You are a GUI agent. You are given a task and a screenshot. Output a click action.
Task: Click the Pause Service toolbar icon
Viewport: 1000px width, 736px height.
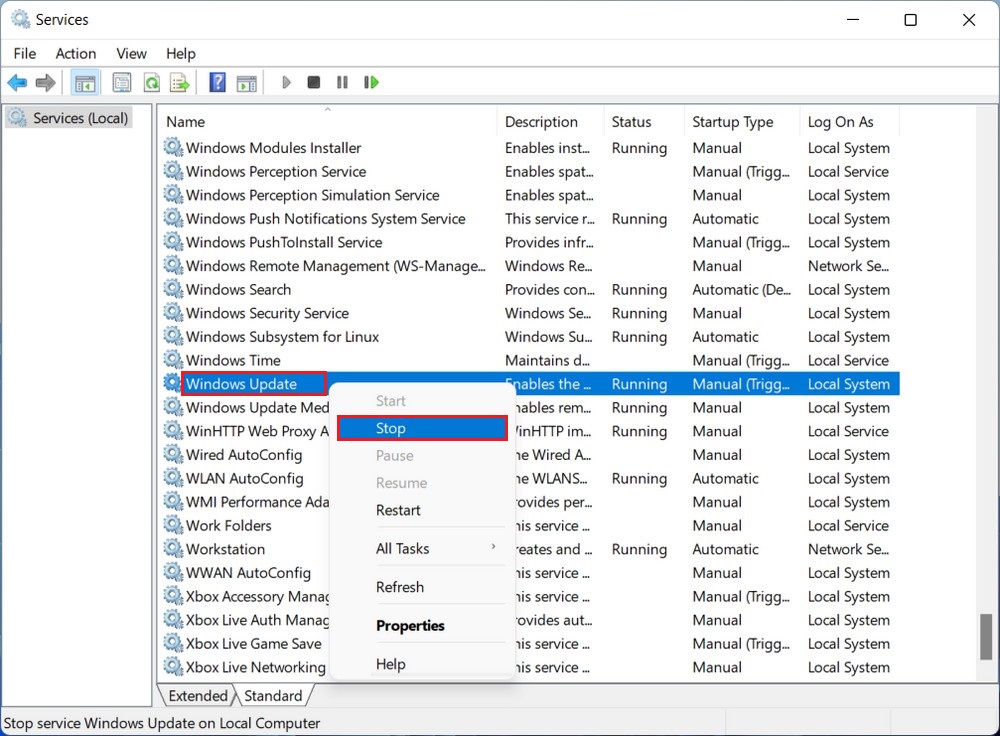(342, 82)
